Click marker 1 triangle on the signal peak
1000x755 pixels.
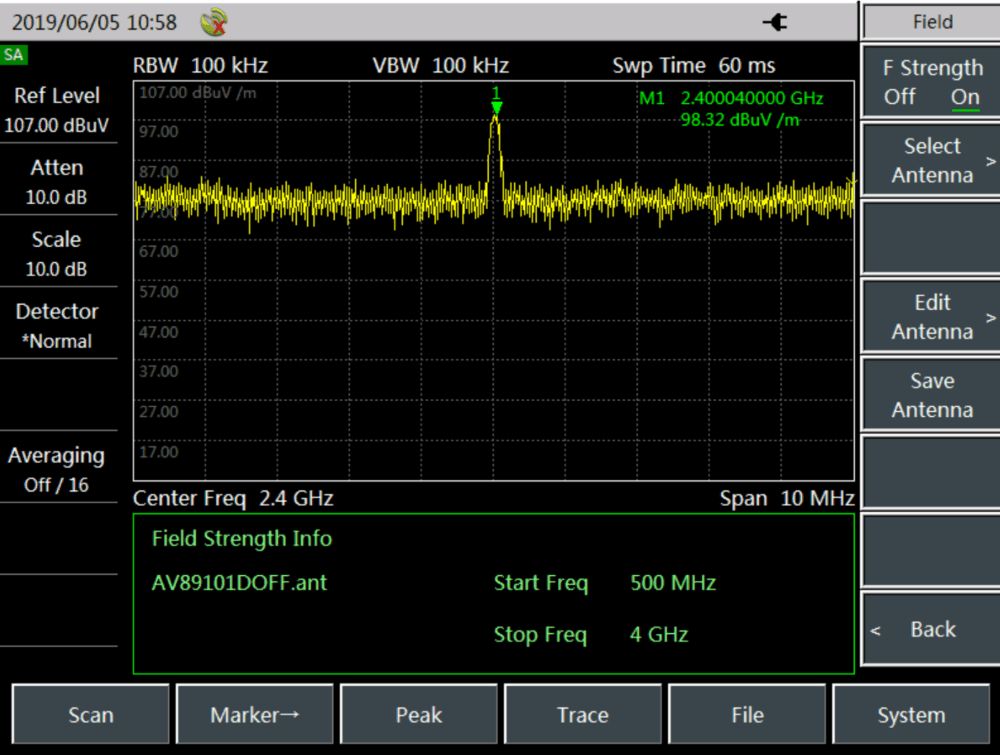click(496, 106)
